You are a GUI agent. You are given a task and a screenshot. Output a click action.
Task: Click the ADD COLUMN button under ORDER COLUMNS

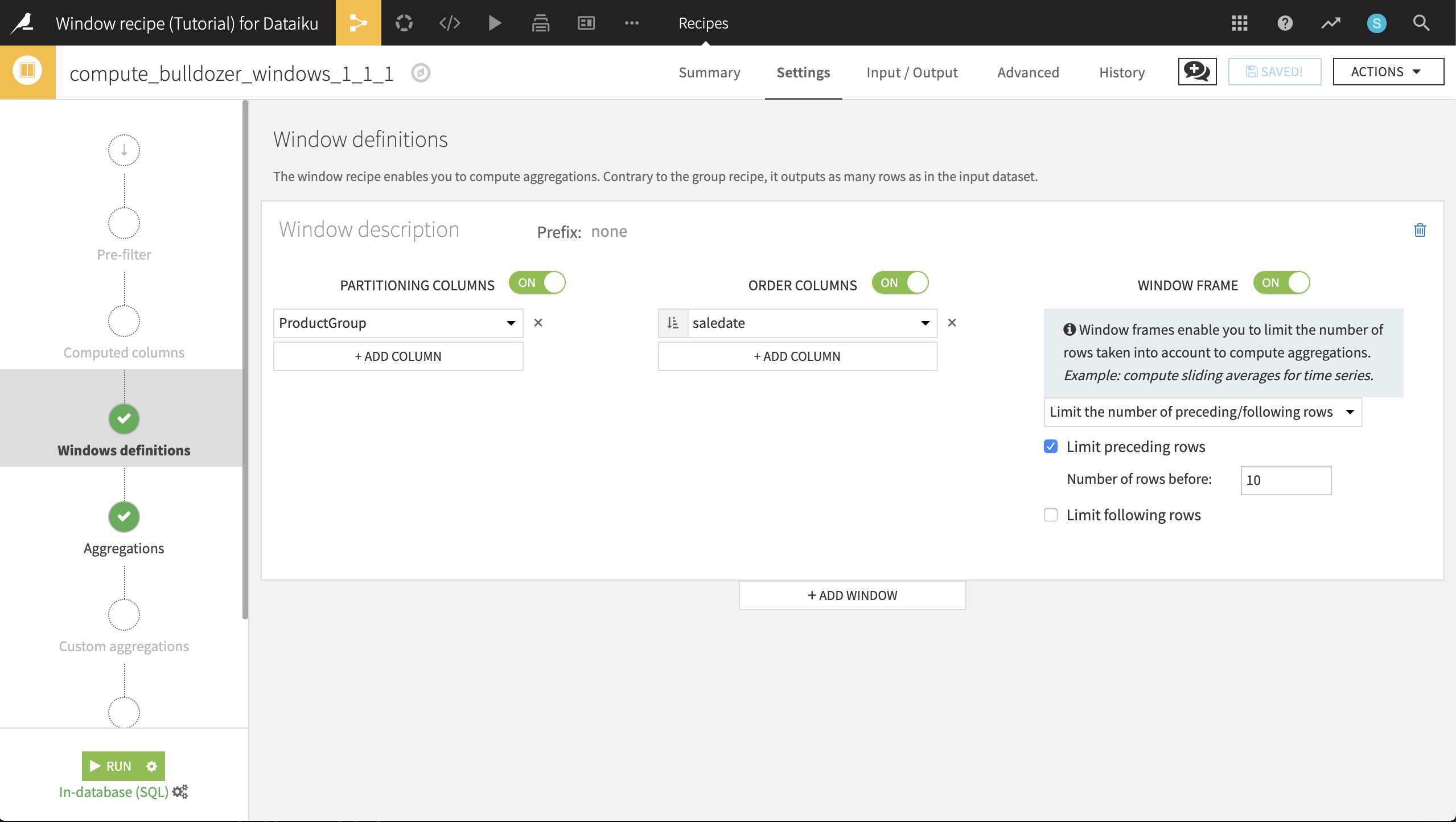[x=797, y=355]
